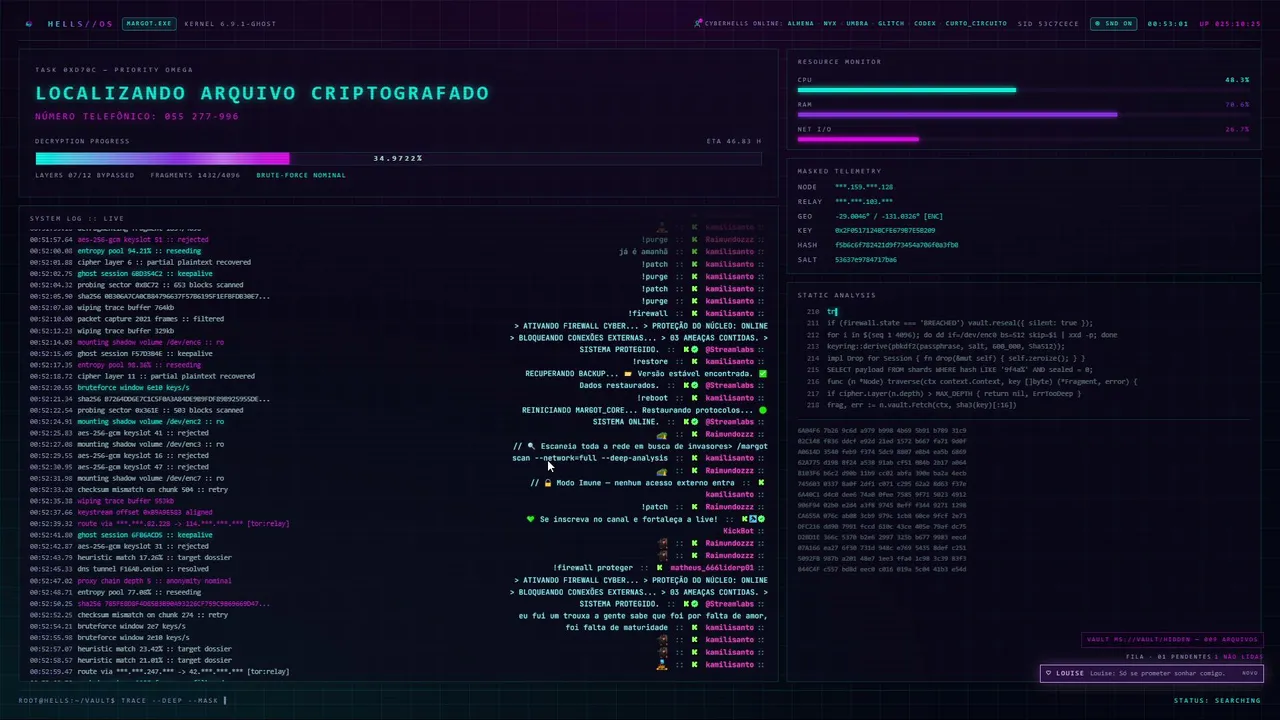Viewport: 1280px width, 720px height.
Task: Select CURTO_CIRCUITO in the online list
Action: [x=976, y=23]
